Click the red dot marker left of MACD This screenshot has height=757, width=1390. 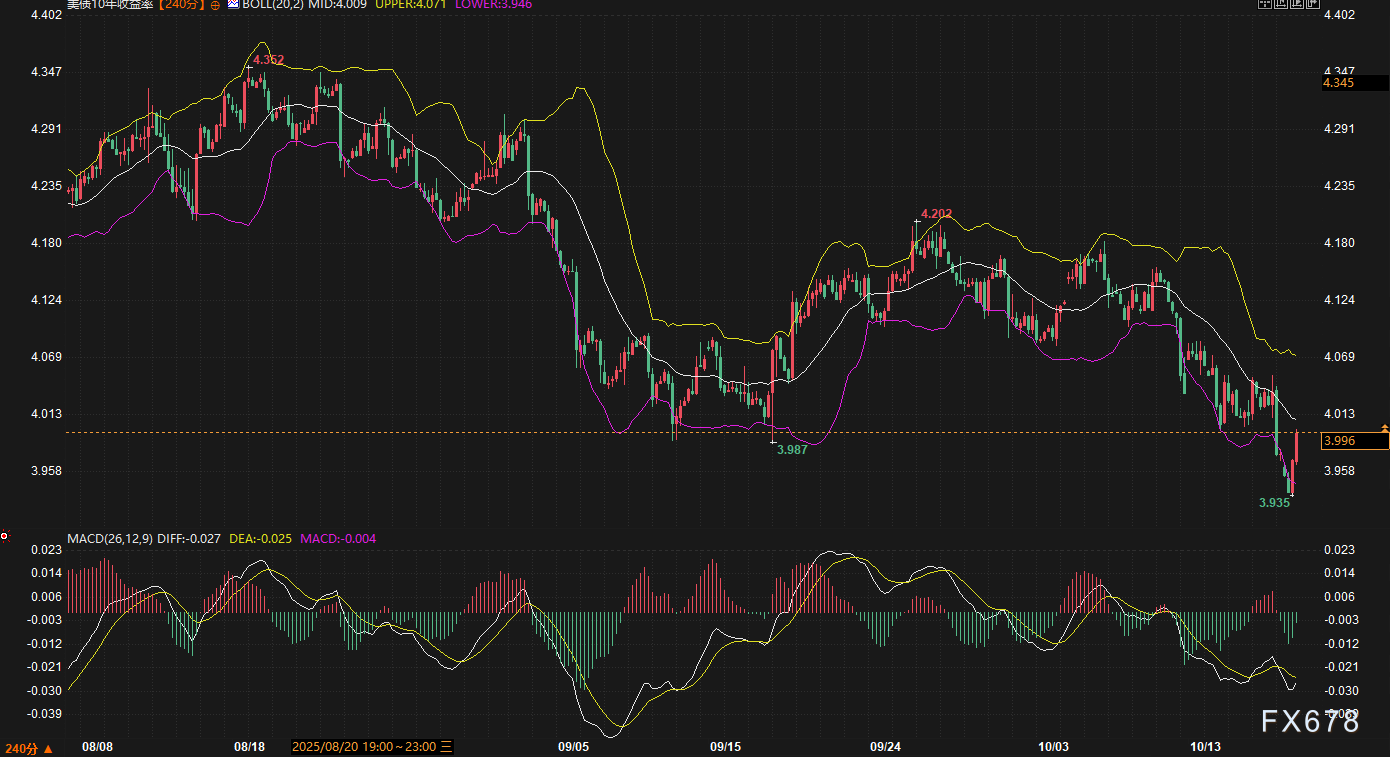4,537
